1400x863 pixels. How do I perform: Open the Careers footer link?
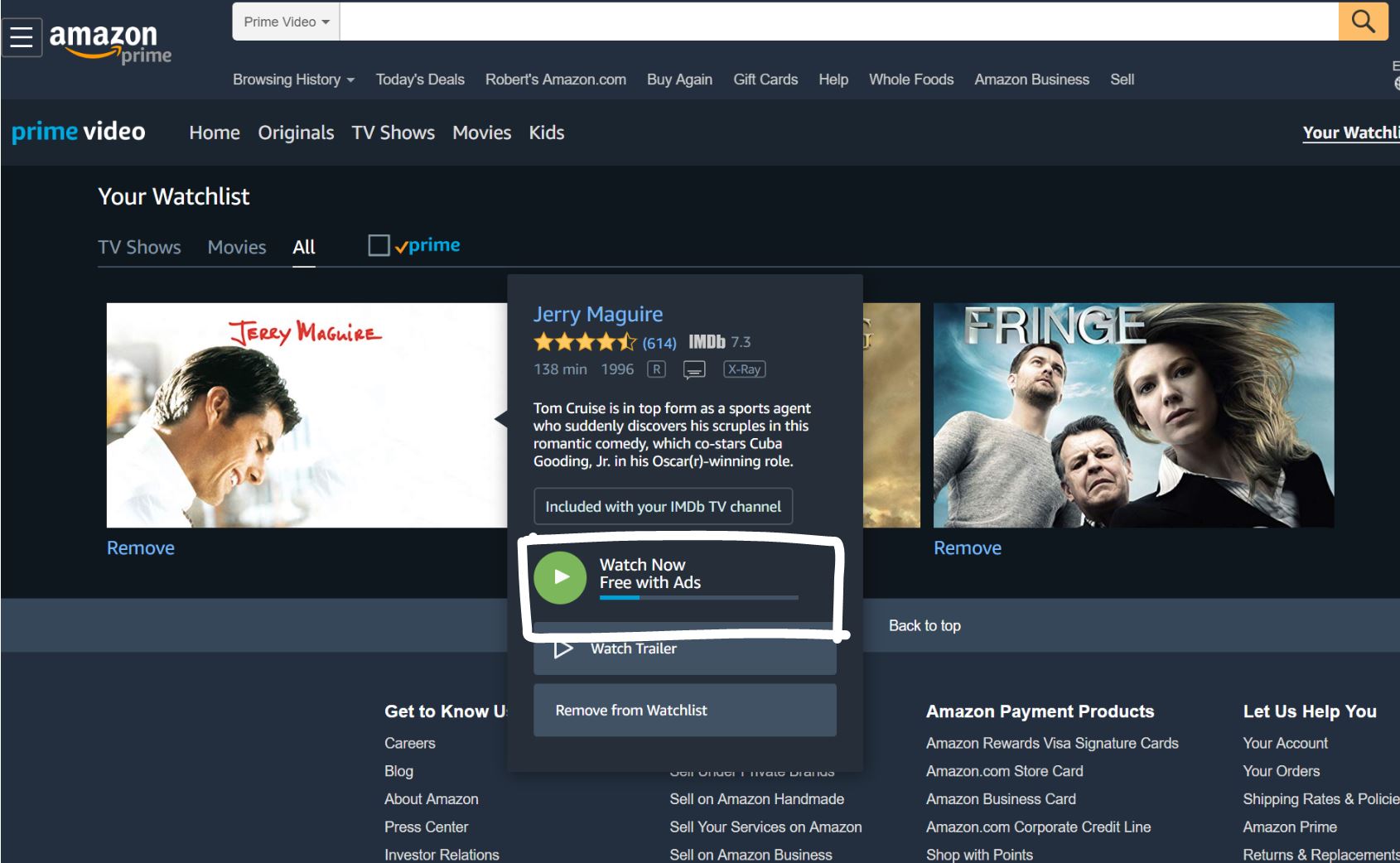(x=410, y=743)
